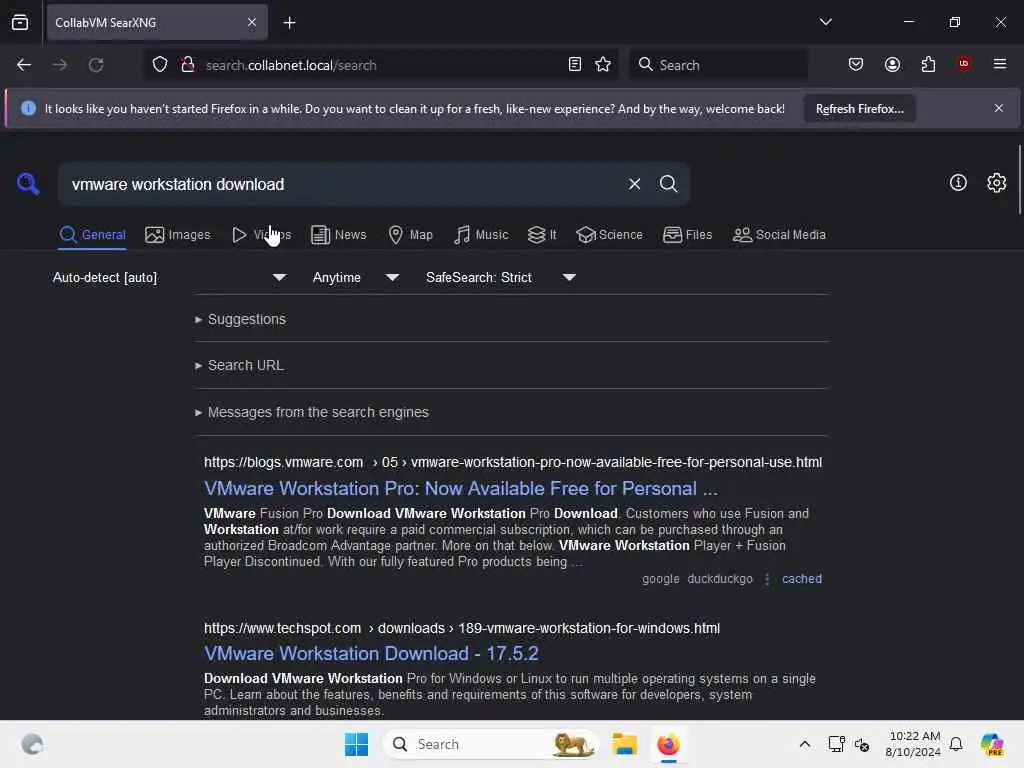Switch to It tab

click(x=542, y=235)
